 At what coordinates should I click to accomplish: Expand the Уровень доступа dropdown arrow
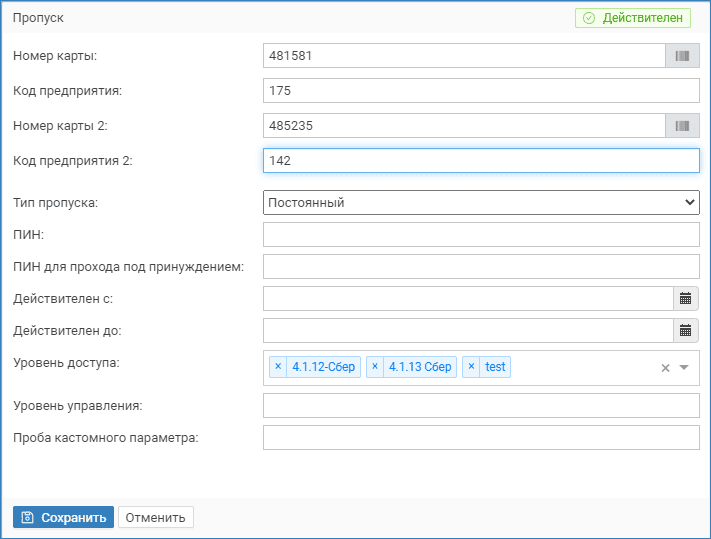click(684, 368)
